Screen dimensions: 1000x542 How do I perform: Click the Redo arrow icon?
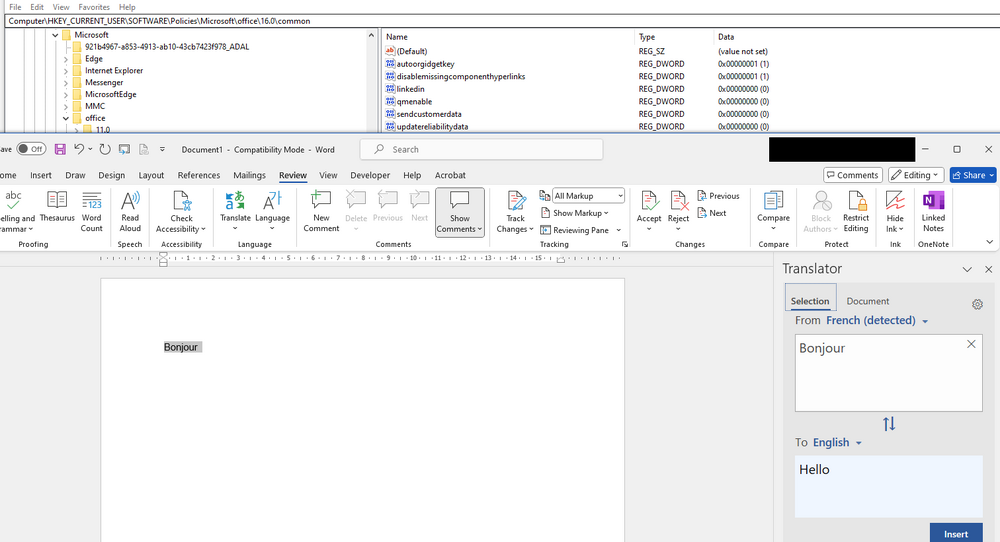click(x=105, y=149)
